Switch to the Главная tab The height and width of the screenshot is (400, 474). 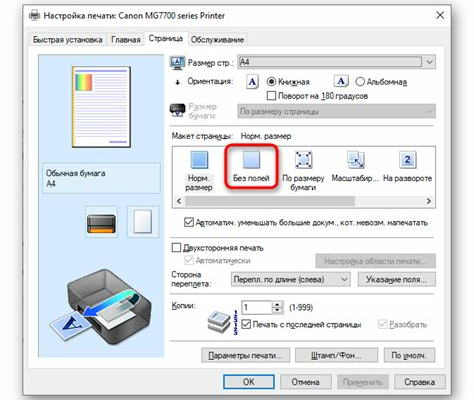[126, 40]
